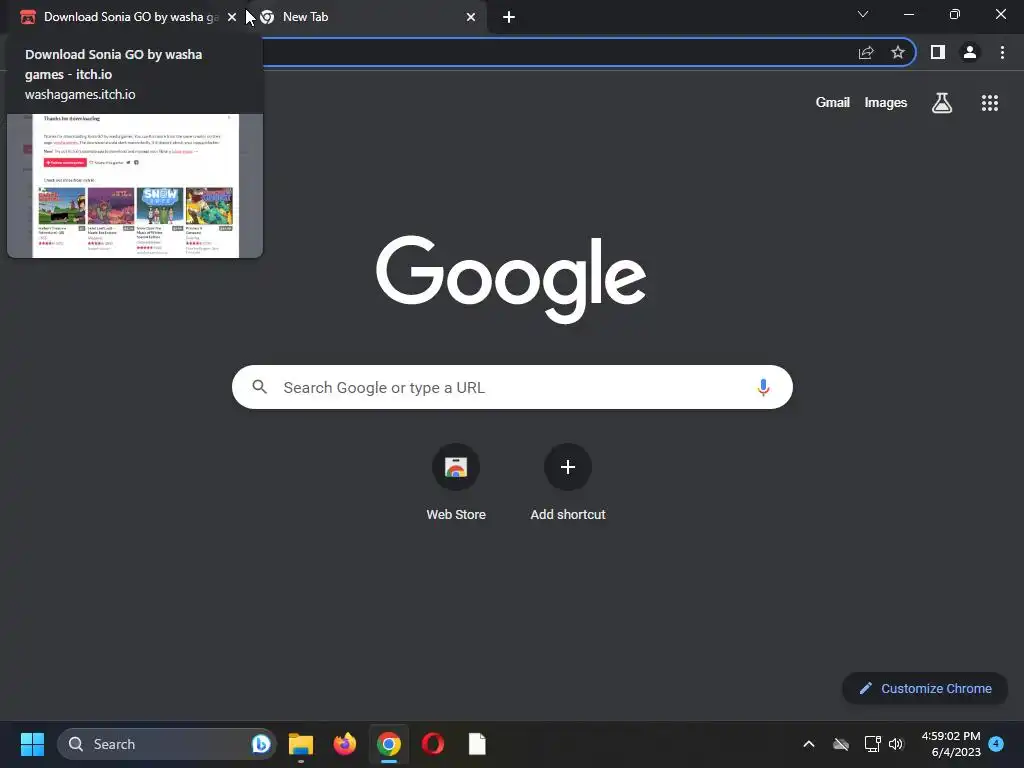Open the notification badge showing 4
The image size is (1024, 768).
pos(996,743)
